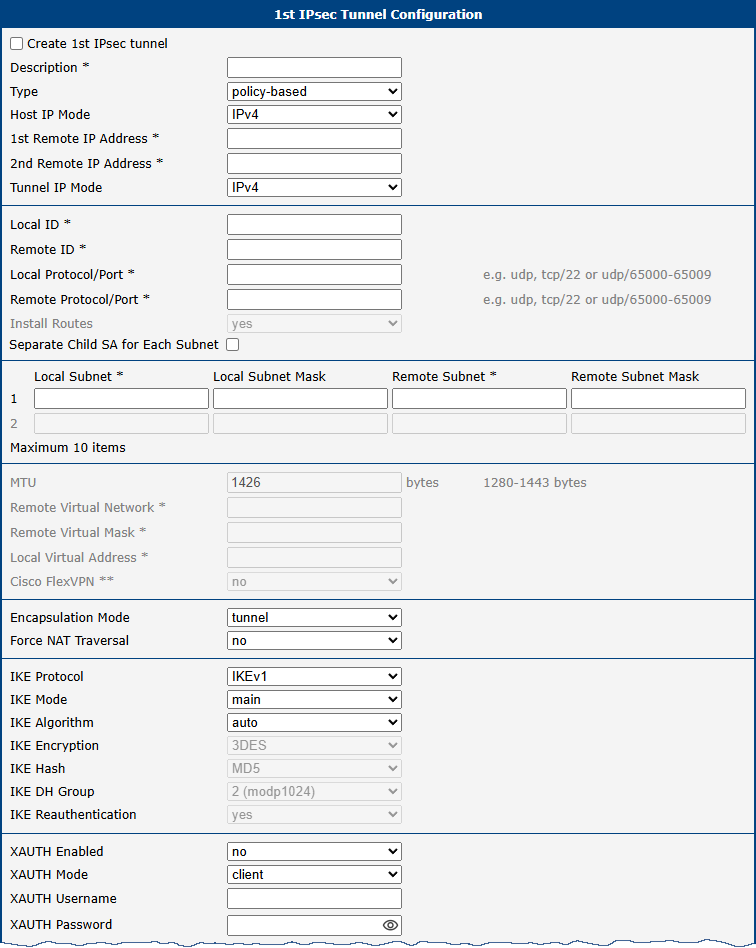Click the Local Virtual Address field

(314, 557)
